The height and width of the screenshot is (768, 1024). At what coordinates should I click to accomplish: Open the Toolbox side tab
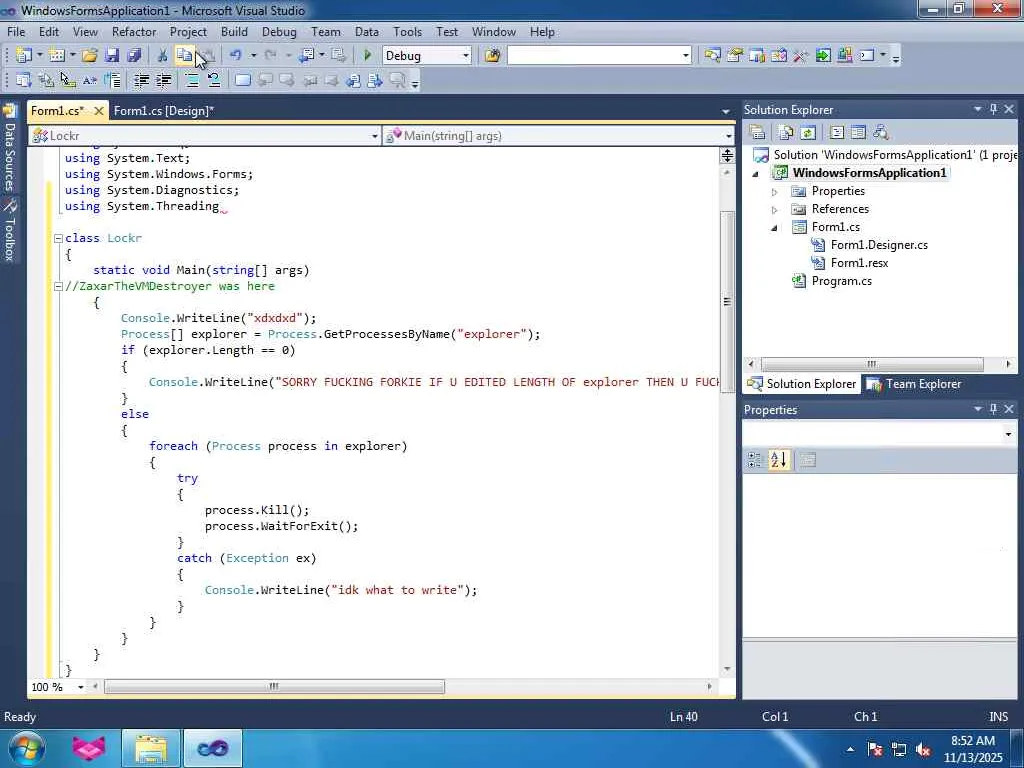tap(9, 231)
